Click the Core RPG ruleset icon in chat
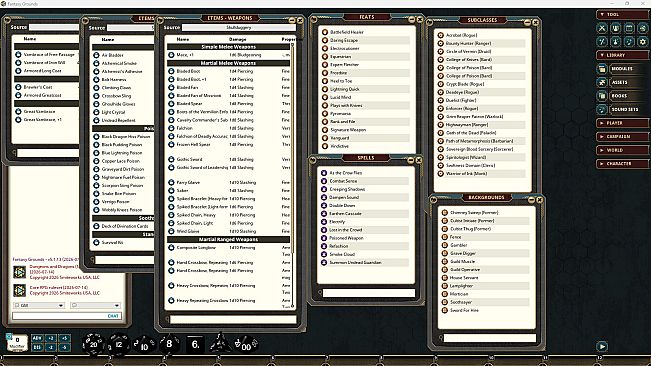The width and height of the screenshot is (651, 366). (x=19, y=290)
